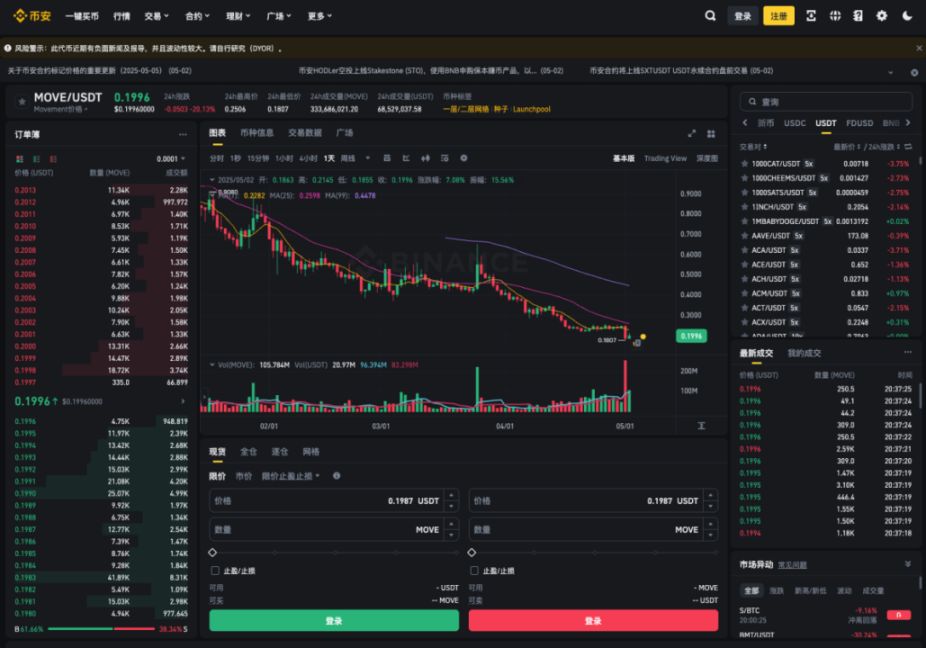
Task: Open 我的成交 tab
Action: pos(804,353)
